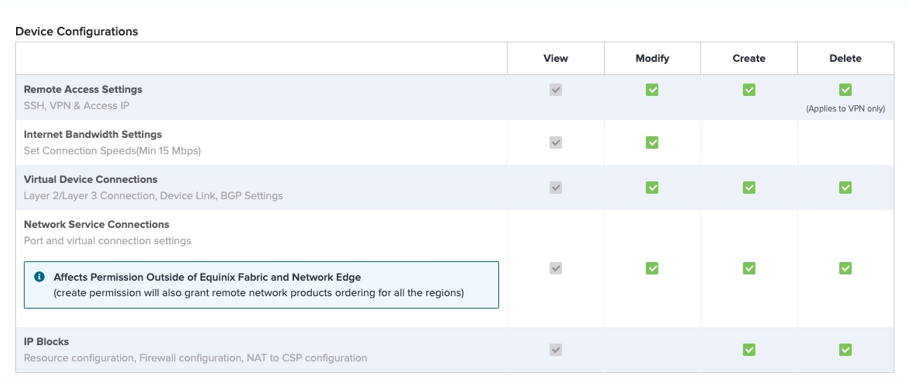Uncheck Create for Remote Access Settings

tap(749, 90)
